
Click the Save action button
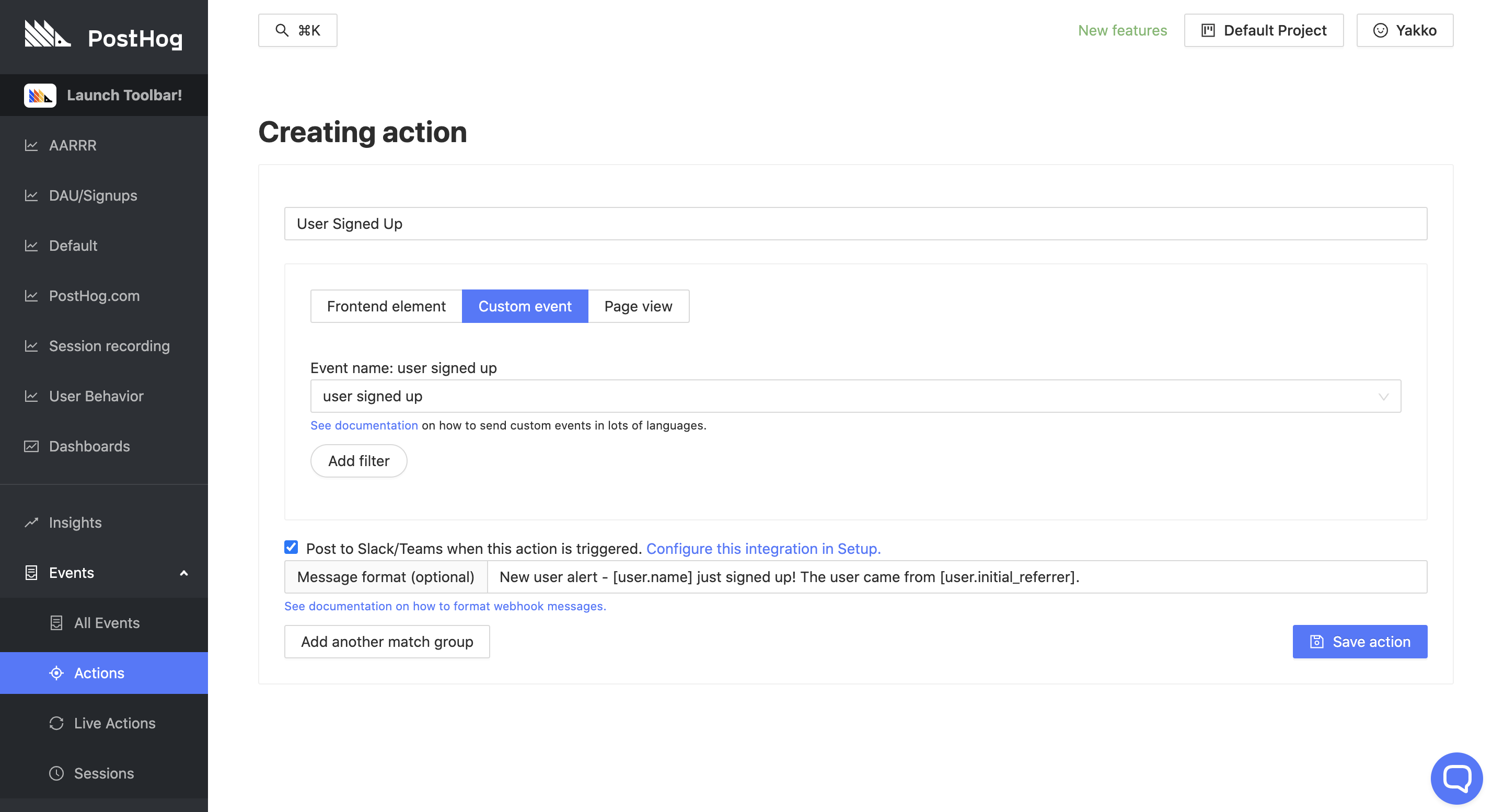1360,641
